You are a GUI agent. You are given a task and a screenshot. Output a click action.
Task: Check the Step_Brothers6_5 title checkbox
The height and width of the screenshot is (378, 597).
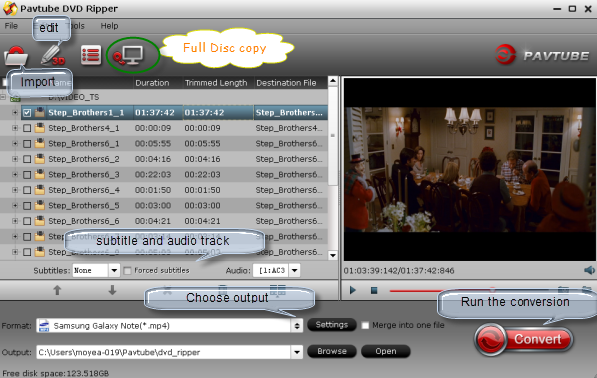(x=27, y=206)
